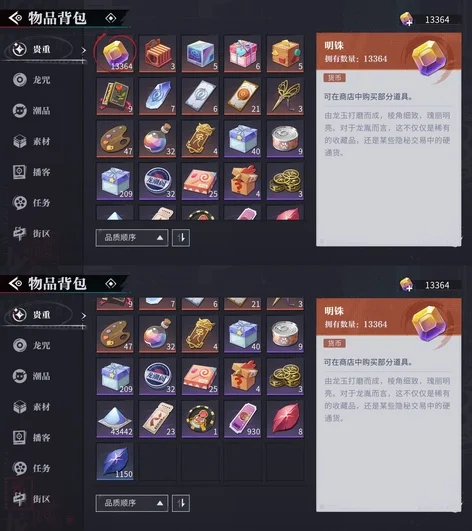Go back using upper 物品背包 arrow
Viewport: 472px width, 531px height.
click(x=15, y=18)
